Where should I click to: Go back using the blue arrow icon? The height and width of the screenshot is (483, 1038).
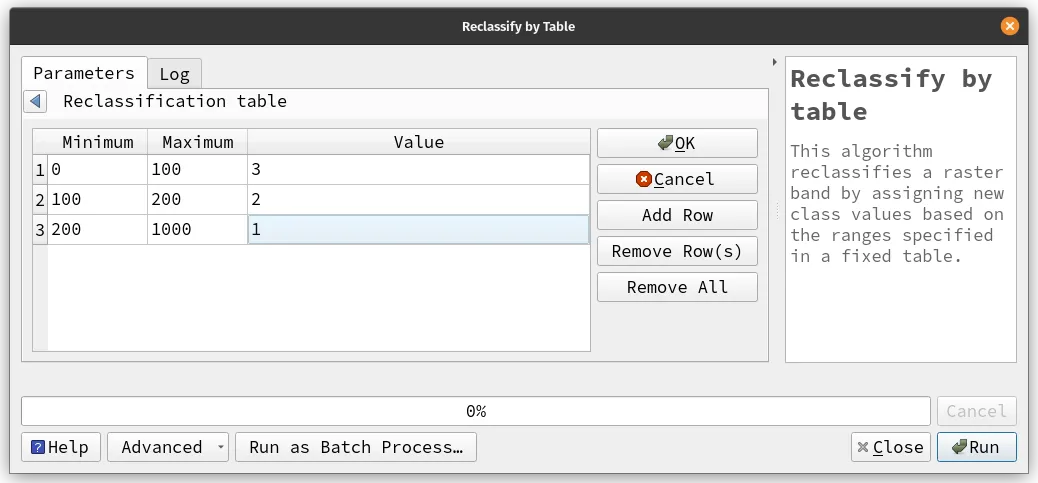pos(35,102)
